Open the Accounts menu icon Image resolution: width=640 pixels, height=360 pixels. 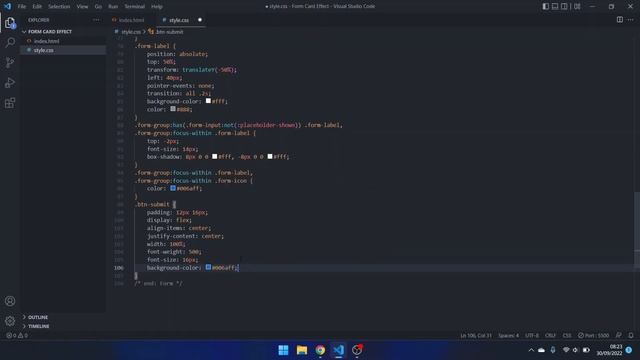(10, 301)
